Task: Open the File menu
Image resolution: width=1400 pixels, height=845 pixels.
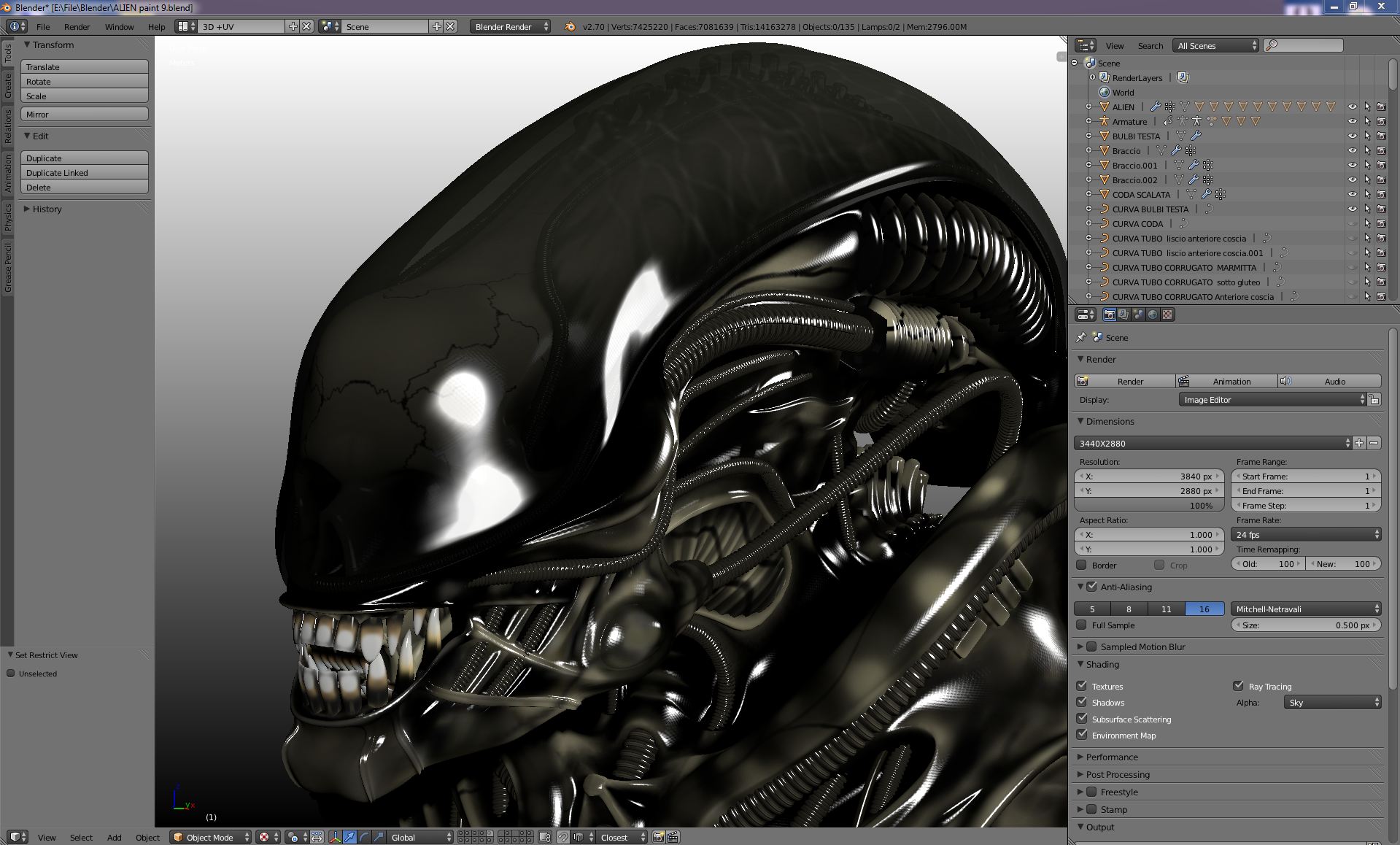Action: tap(43, 26)
